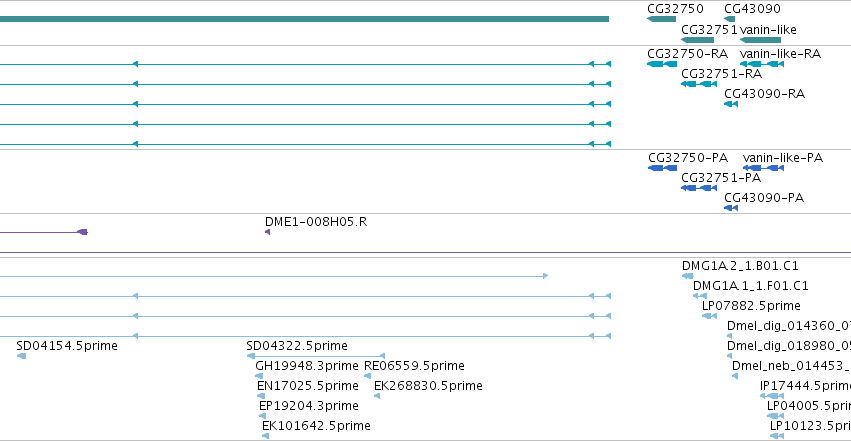The width and height of the screenshot is (851, 441).
Task: Click the thick teal gene bar spanning the top track
Action: [304, 19]
